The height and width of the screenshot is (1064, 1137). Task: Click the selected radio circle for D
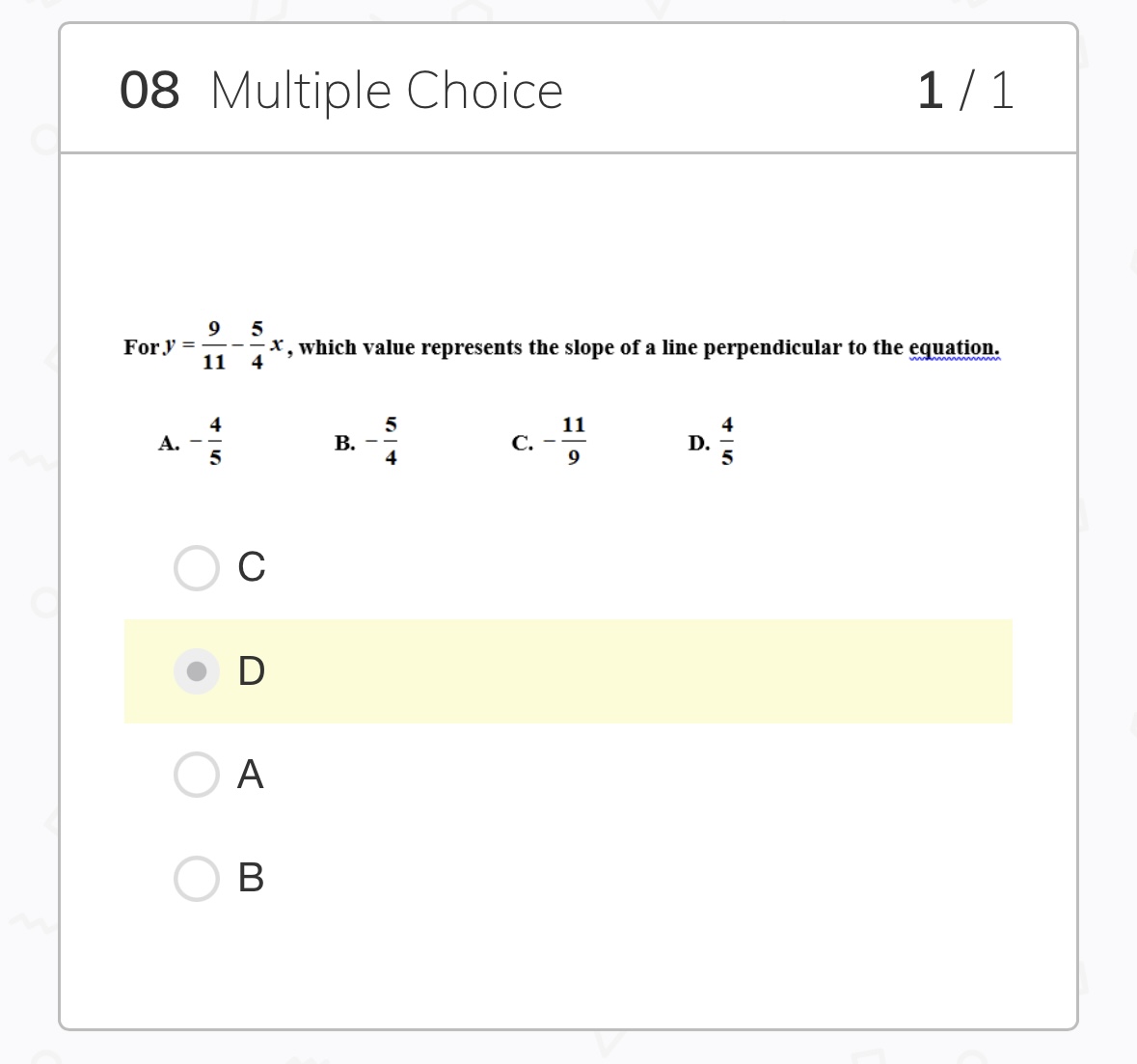tap(197, 670)
